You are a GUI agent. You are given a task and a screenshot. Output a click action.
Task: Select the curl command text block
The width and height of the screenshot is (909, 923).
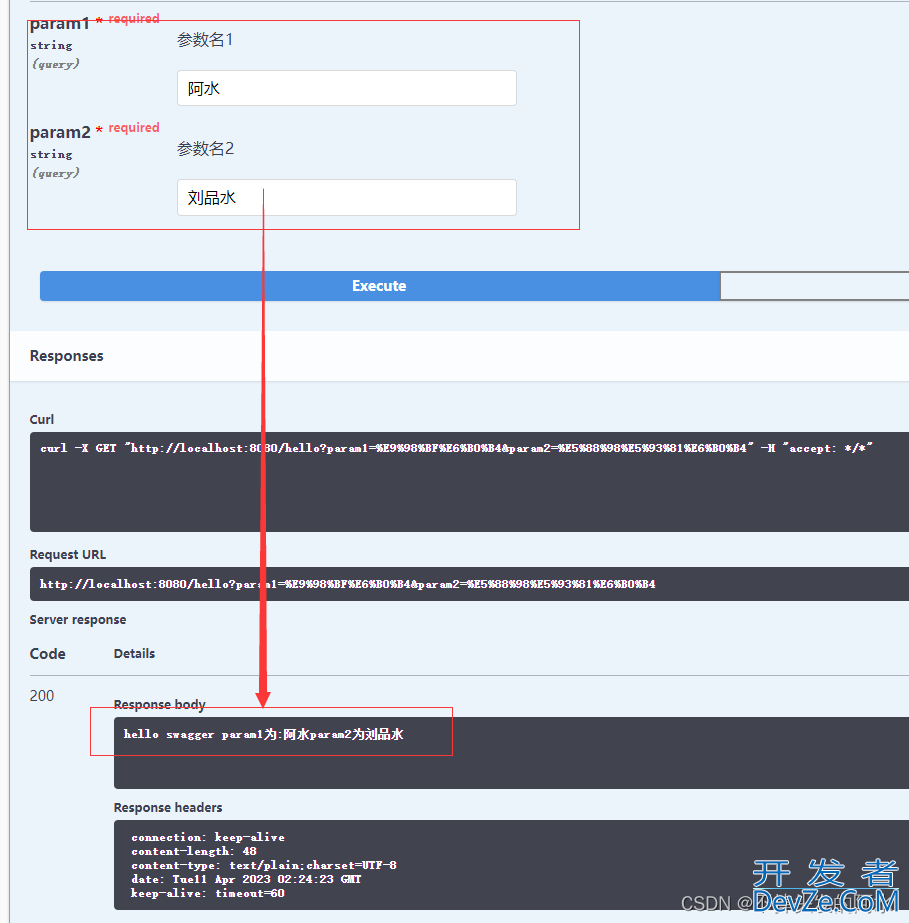click(469, 482)
